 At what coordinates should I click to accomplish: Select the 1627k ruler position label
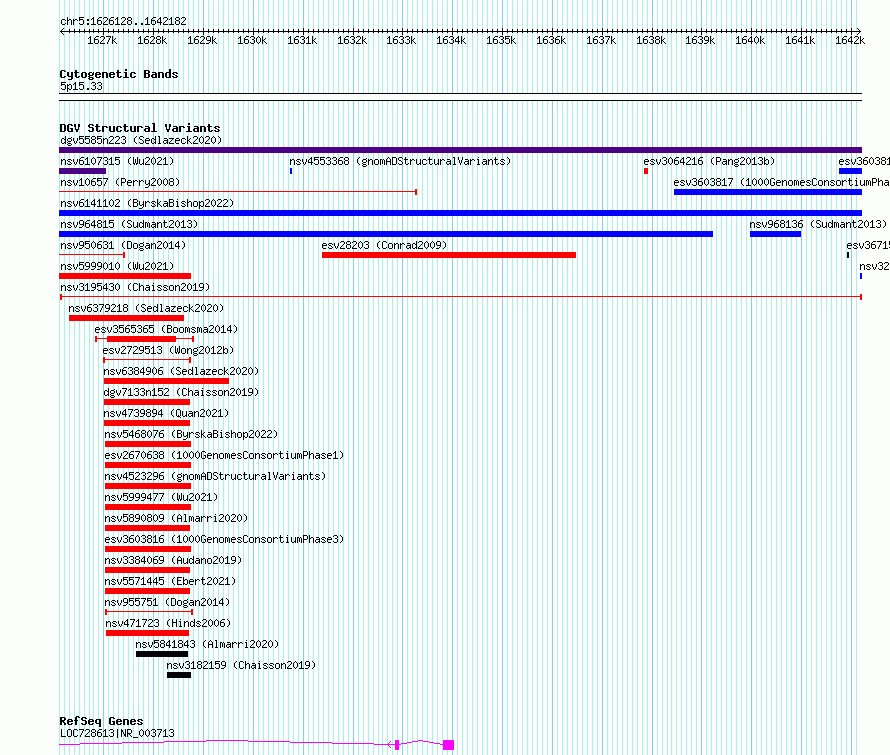[102, 40]
